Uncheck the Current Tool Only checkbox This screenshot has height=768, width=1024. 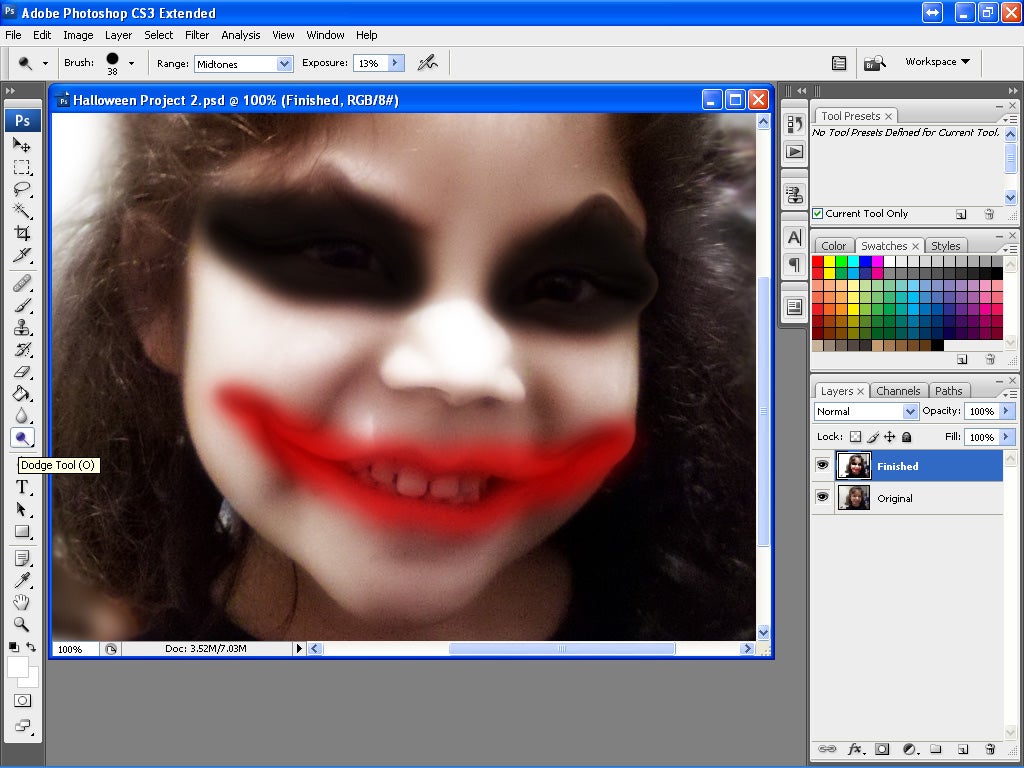818,214
